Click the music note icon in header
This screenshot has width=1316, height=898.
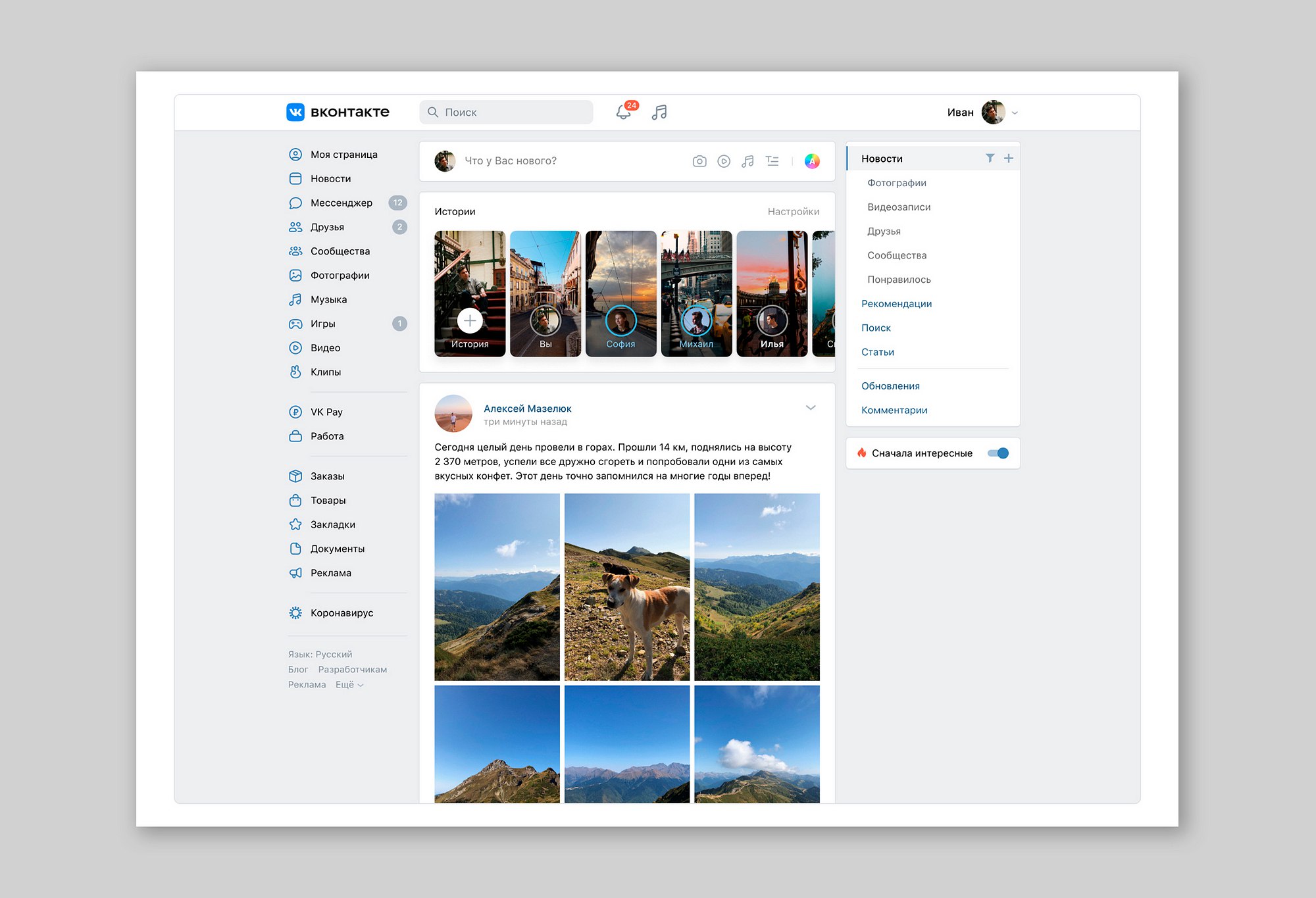659,112
